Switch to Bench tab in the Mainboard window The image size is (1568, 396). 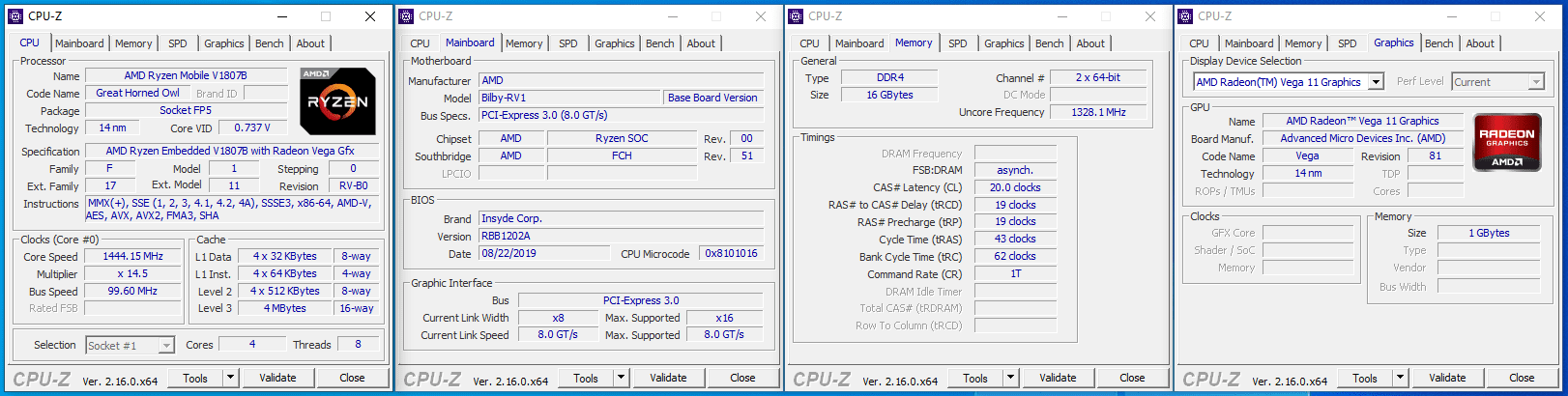tap(660, 43)
